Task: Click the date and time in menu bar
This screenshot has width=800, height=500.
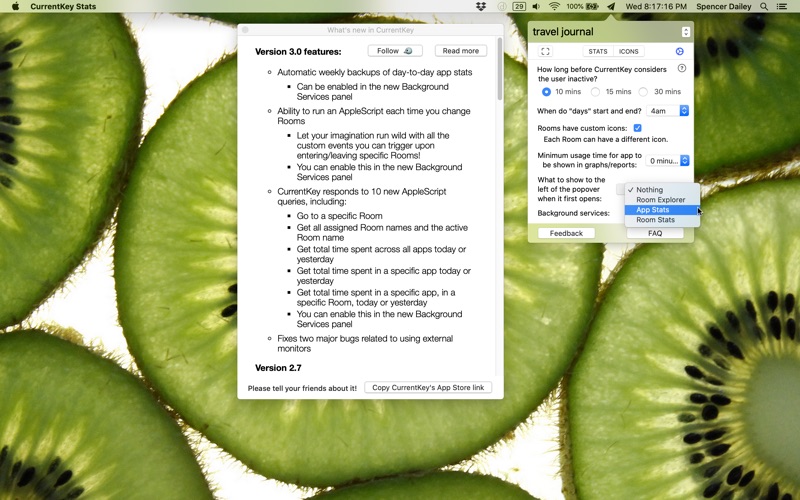Action: click(656, 7)
